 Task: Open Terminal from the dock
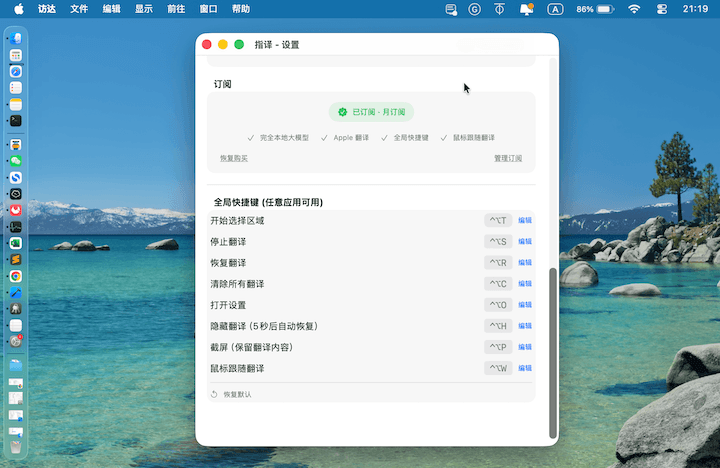16,121
